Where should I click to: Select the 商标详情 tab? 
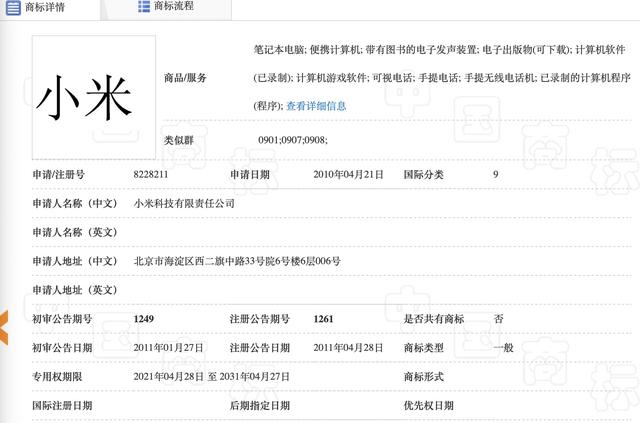[45, 7]
